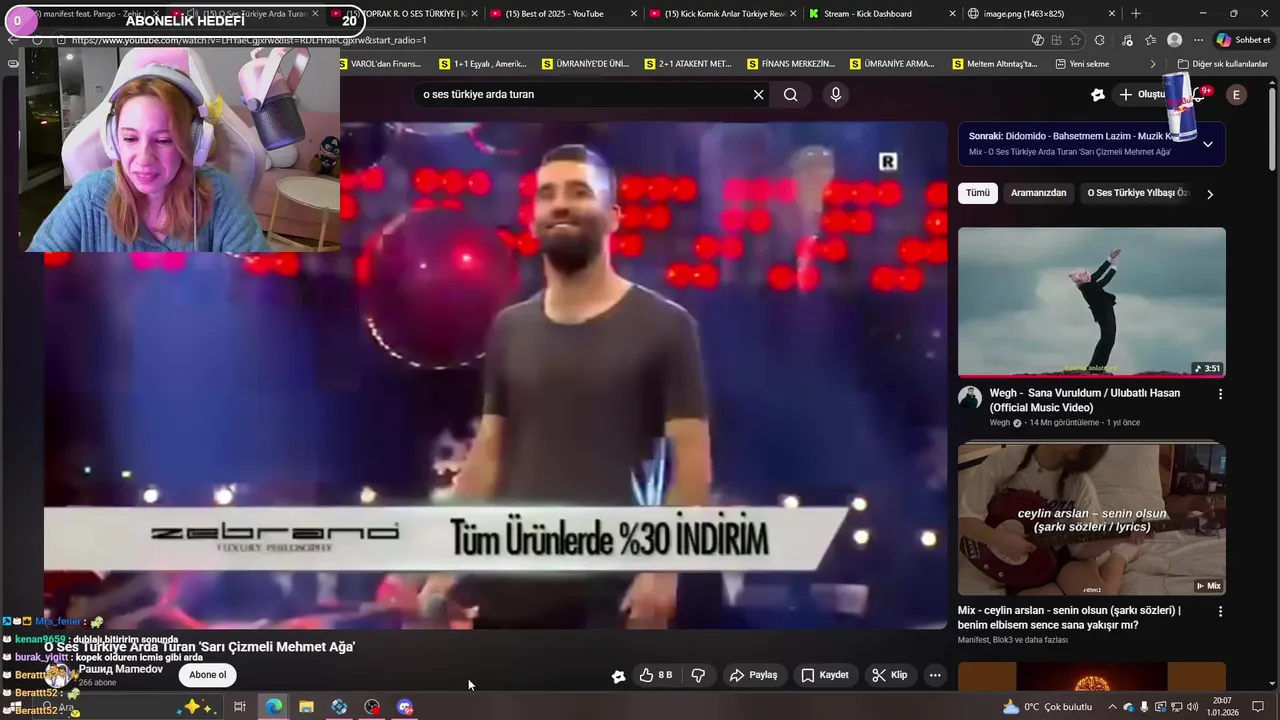Open options menu for Wegh video

coord(1220,394)
